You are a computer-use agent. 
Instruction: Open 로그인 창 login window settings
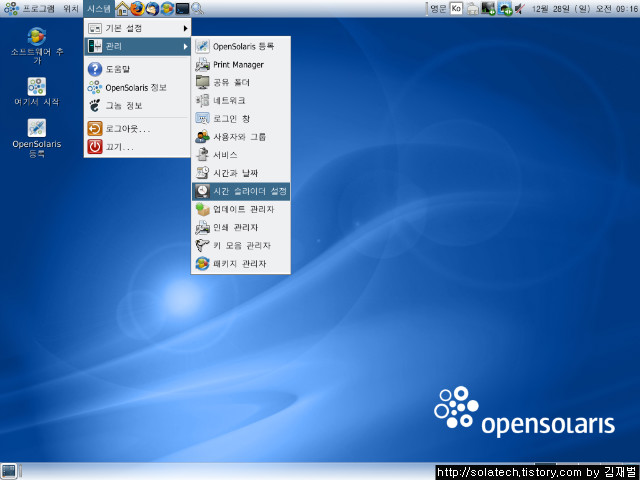(241, 119)
